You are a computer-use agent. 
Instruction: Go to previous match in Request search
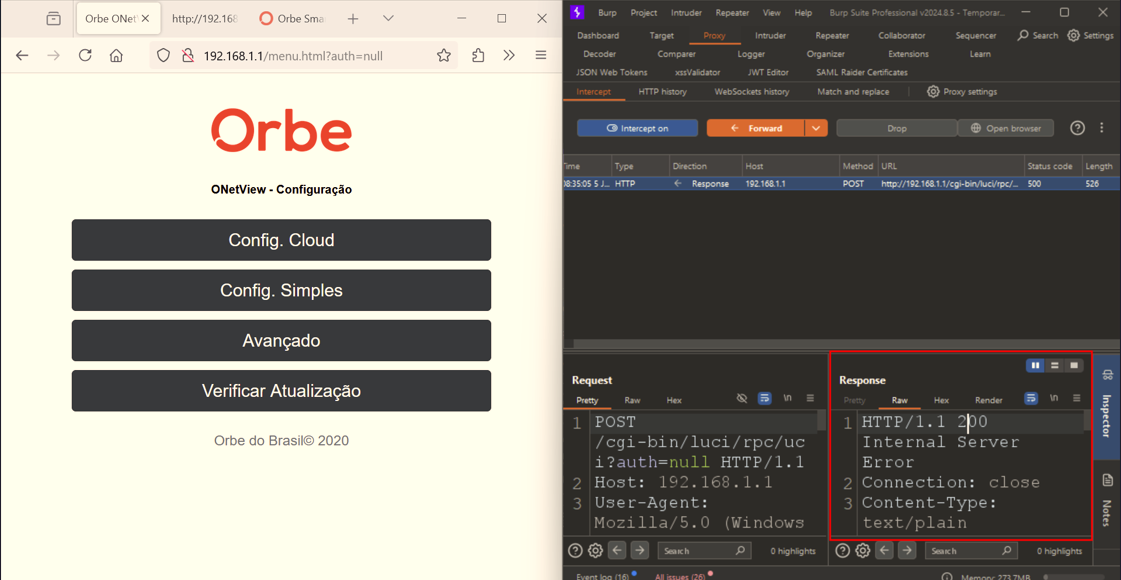618,551
